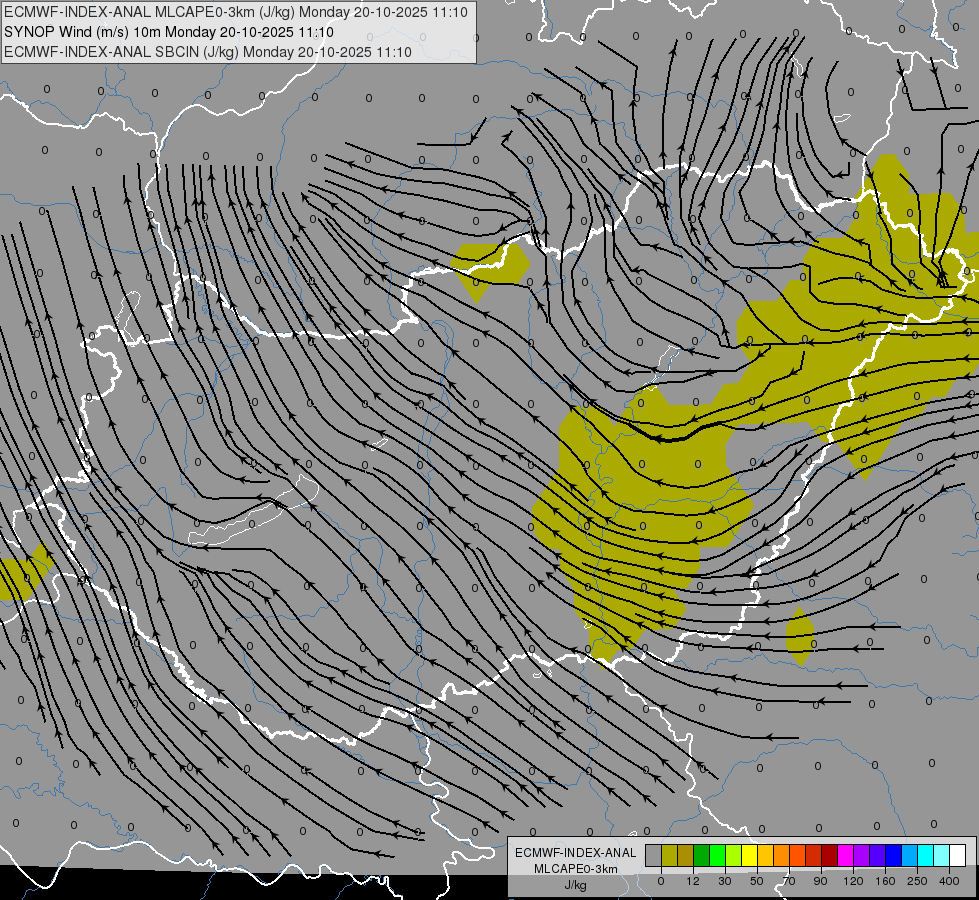Pick the dark red legend swatch
The height and width of the screenshot is (900, 979).
[x=829, y=855]
